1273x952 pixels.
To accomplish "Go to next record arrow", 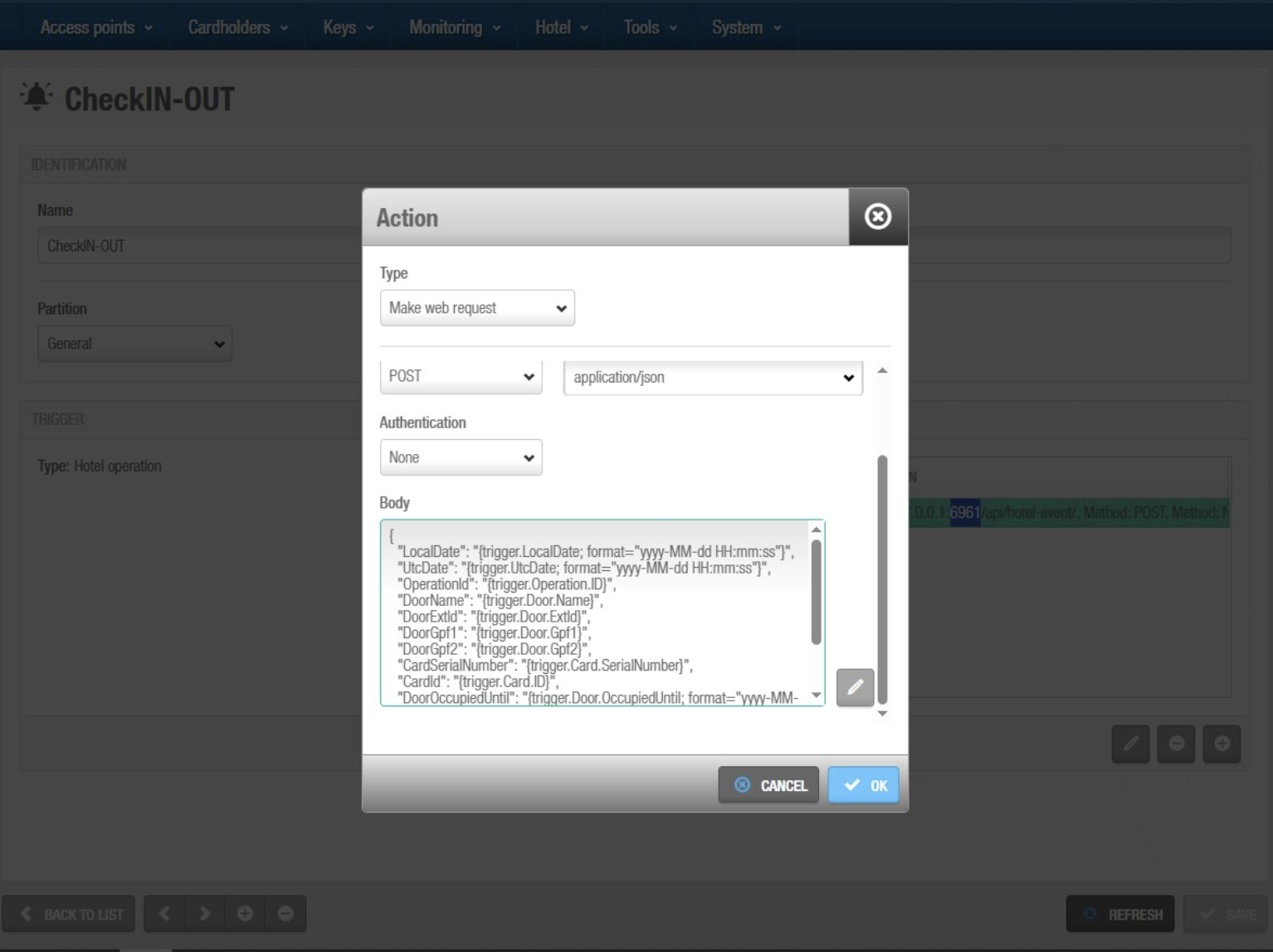I will coord(204,914).
